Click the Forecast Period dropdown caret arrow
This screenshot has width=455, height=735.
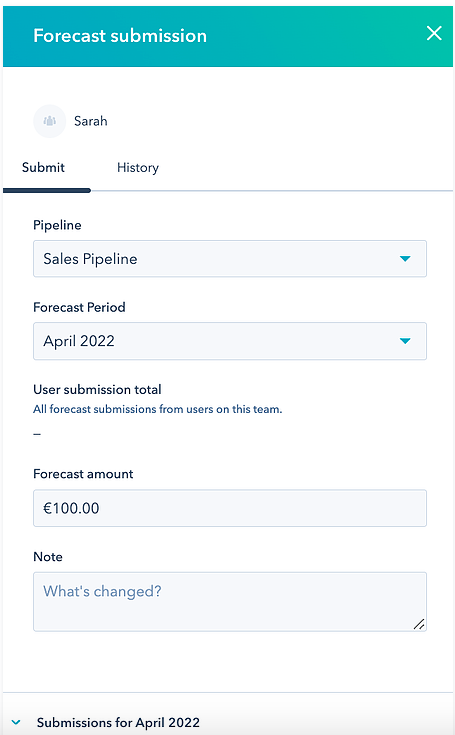(x=405, y=341)
